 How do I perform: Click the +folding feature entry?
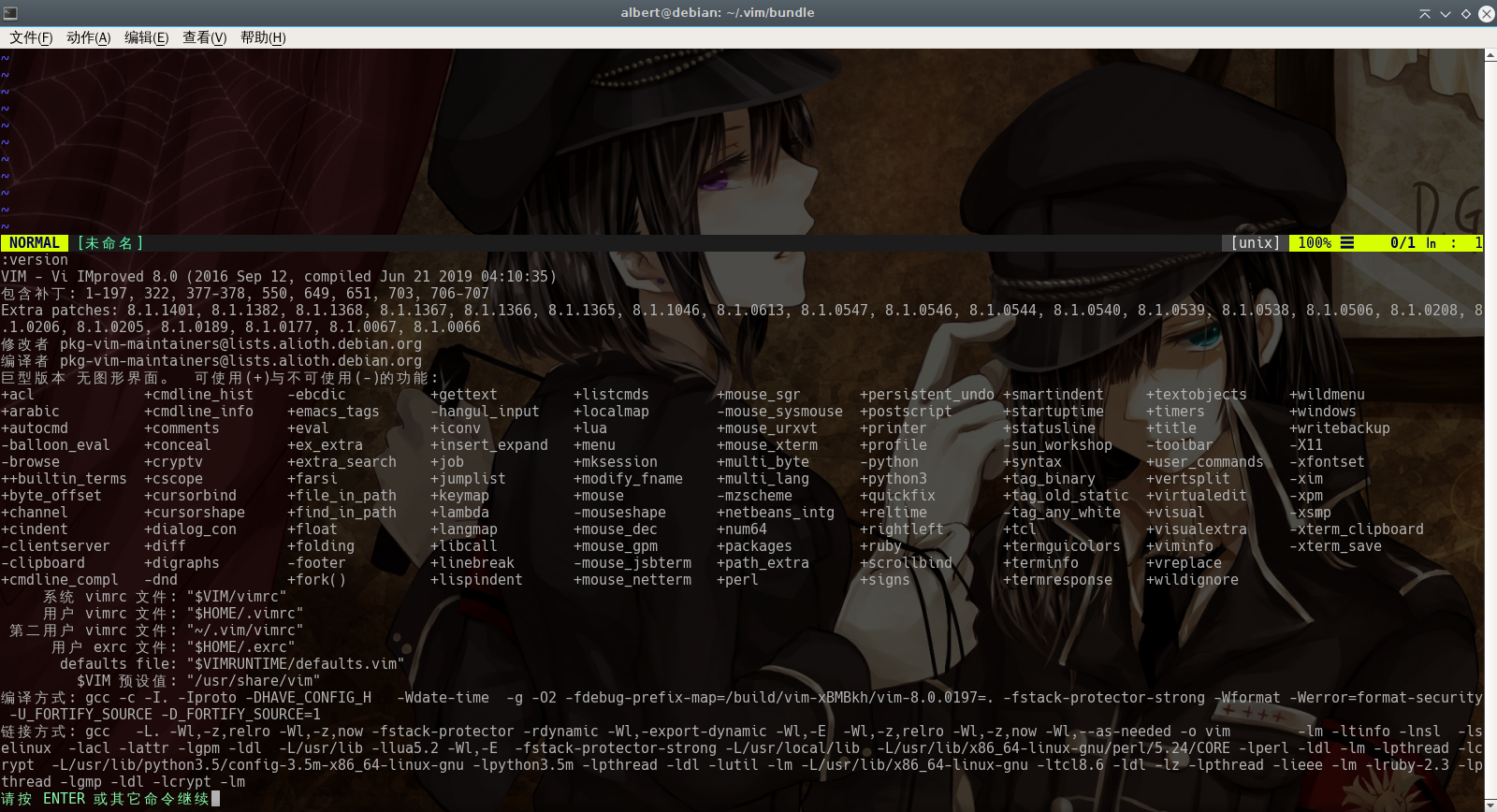tap(321, 546)
